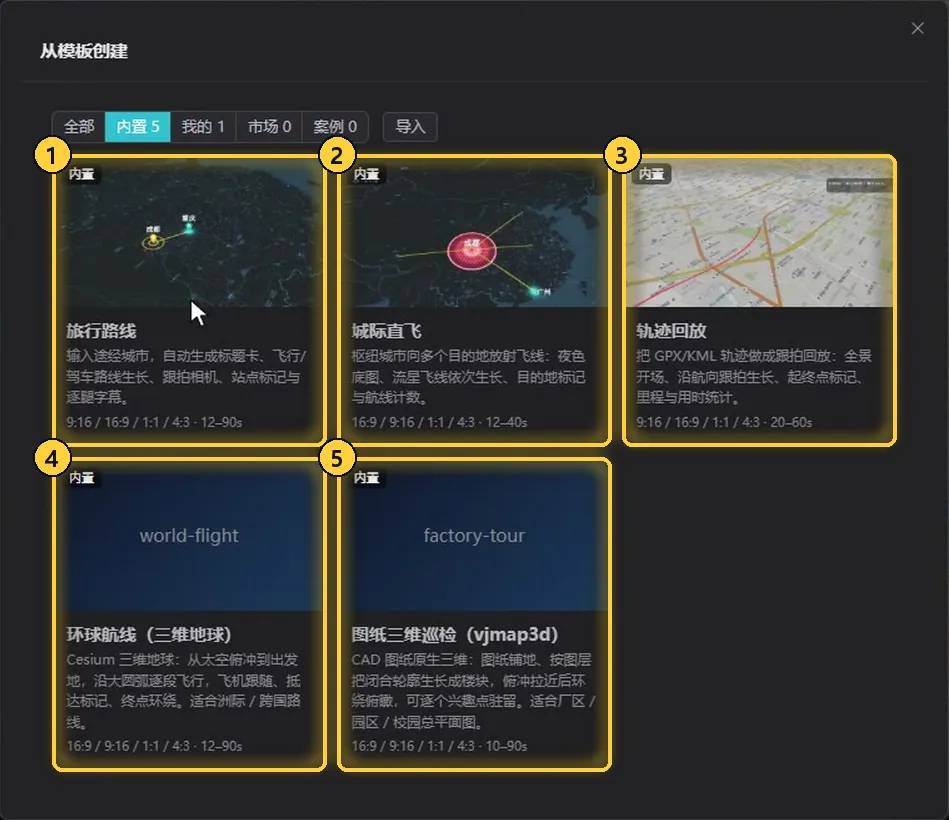Click the 轨迹回放 template title

coord(671,330)
